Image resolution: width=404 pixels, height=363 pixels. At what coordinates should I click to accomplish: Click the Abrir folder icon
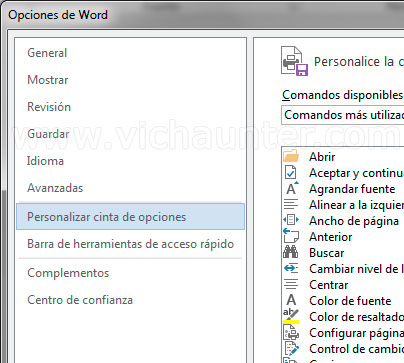coord(291,156)
